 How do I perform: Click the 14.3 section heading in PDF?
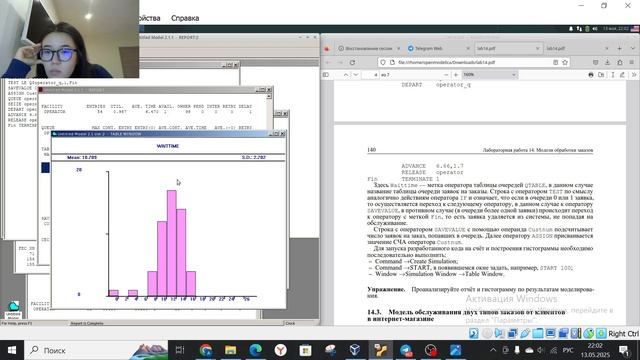pos(466,315)
